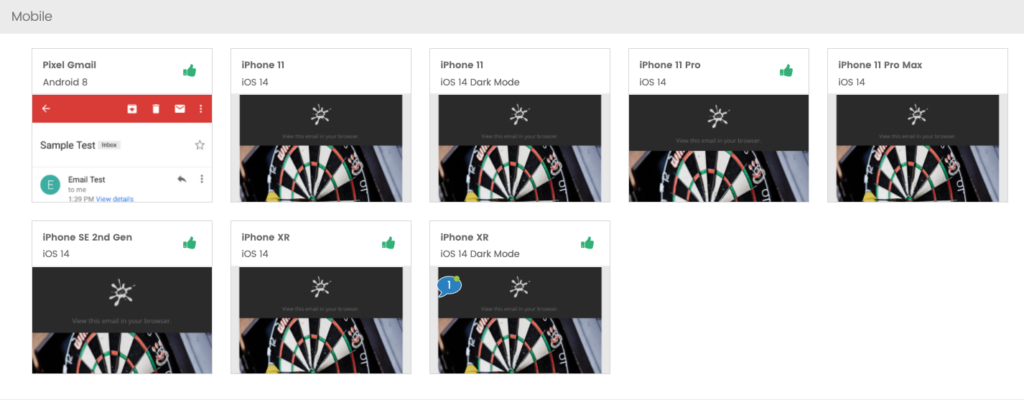Open three-dot menu in Gmail red toolbar
The image size is (1024, 400).
[200, 109]
